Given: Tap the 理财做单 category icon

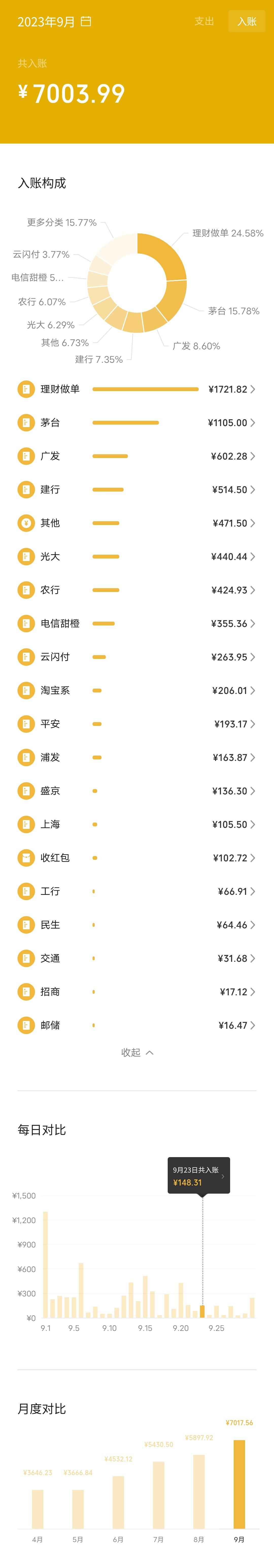Looking at the screenshot, I should (26, 389).
